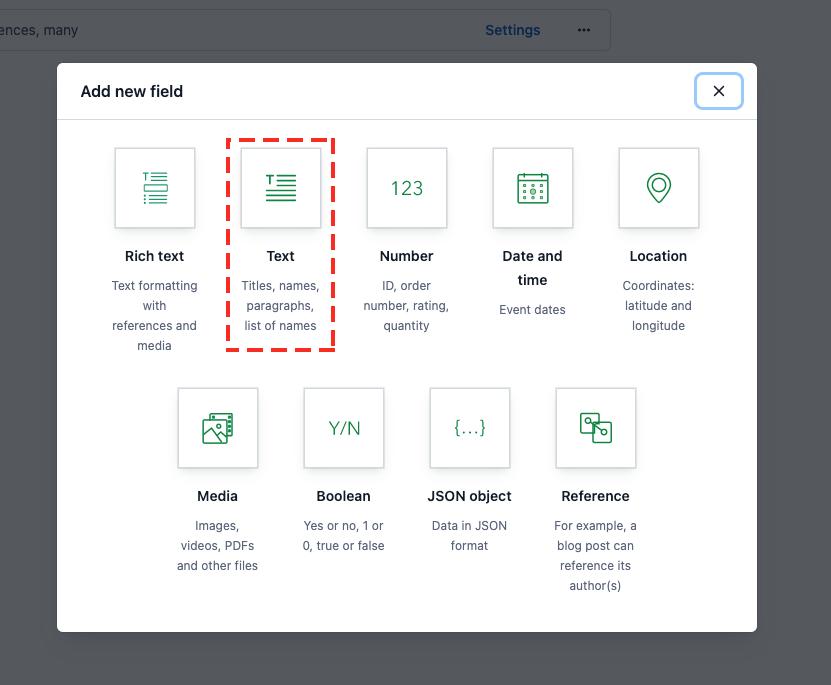Click the 'Add new field' heading
Viewport: 831px width, 685px height.
coord(131,91)
